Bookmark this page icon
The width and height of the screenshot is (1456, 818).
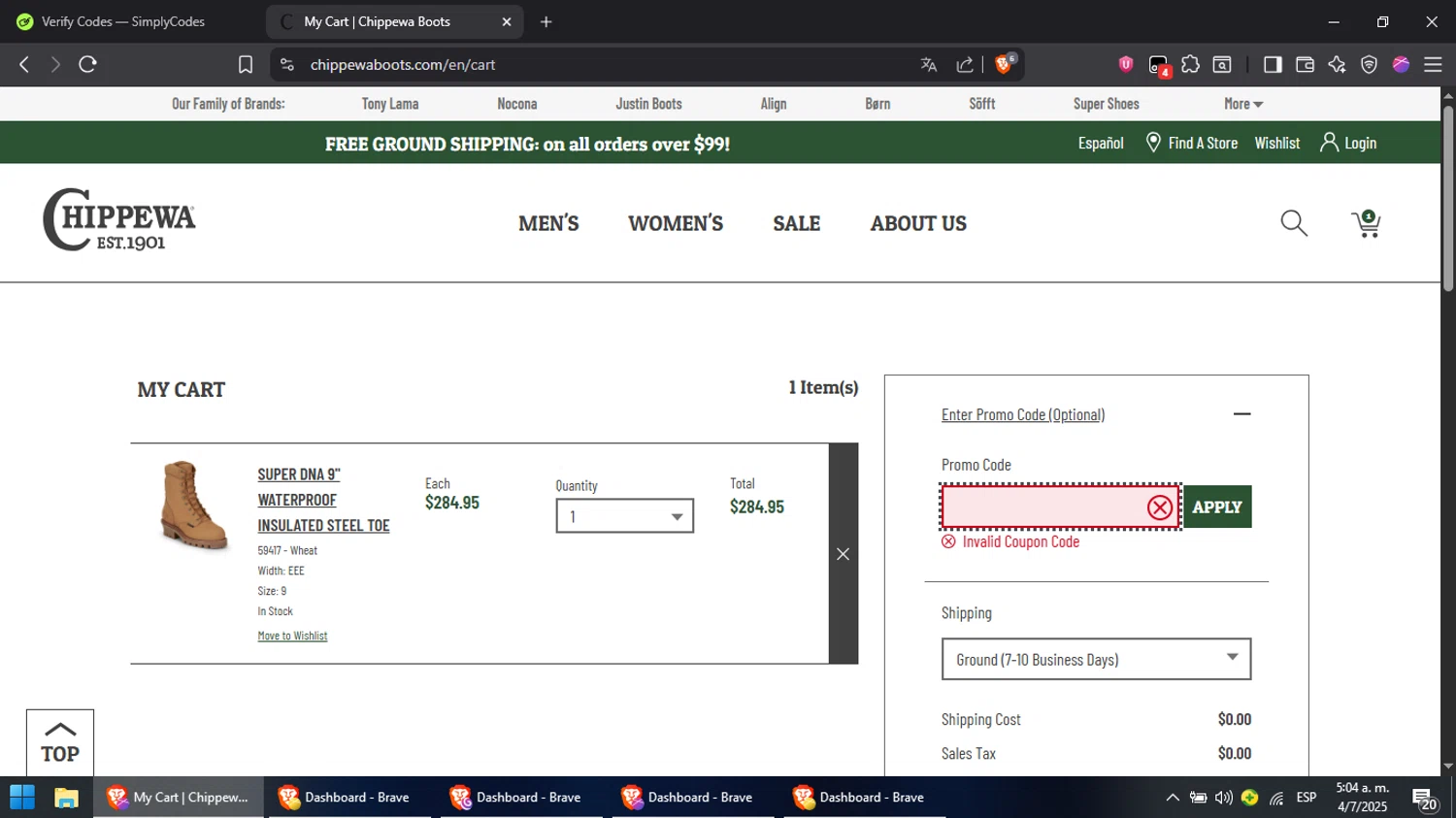click(x=246, y=64)
